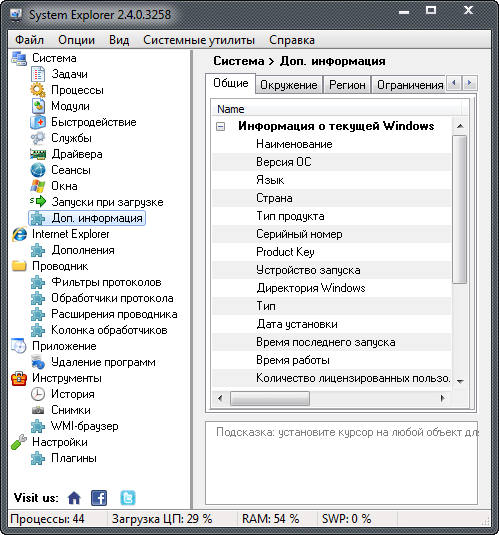499x535 pixels.
Task: Click the horizontal scrollbar left arrow
Action: tap(220, 398)
